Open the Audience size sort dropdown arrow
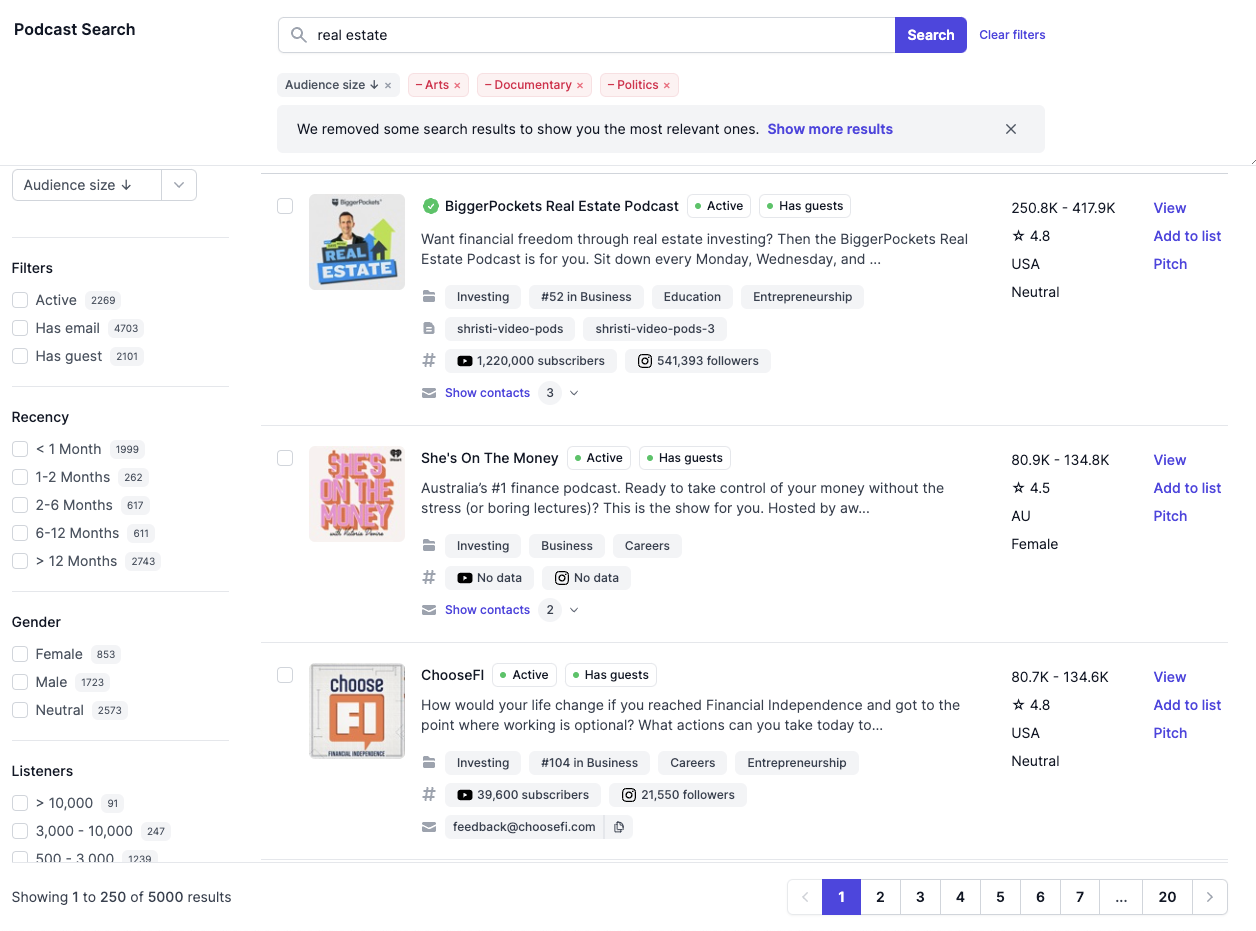 [x=179, y=185]
